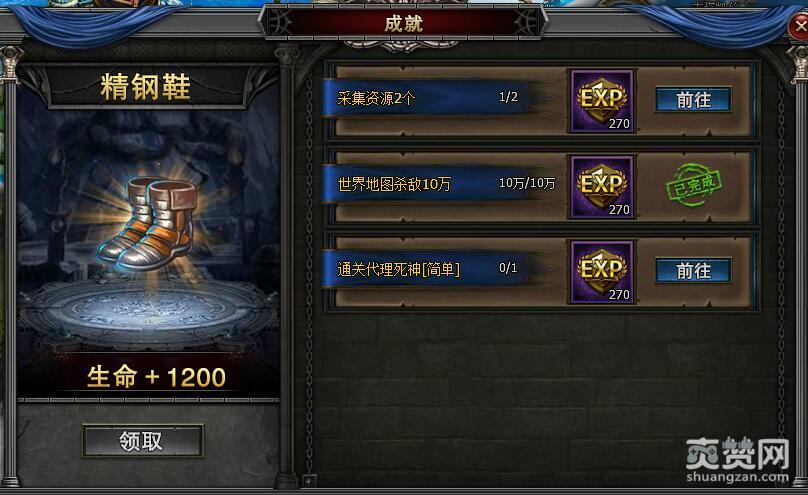Select the 通关代理死神[简单] task banner

428,268
